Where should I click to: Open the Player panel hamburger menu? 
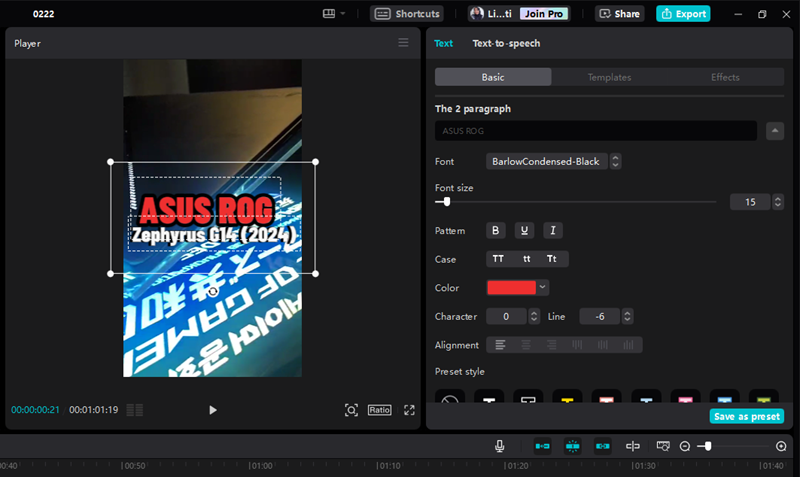pyautogui.click(x=403, y=43)
